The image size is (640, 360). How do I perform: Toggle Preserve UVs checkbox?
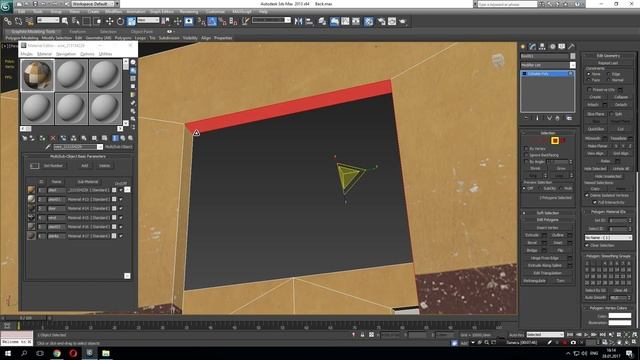click(589, 89)
